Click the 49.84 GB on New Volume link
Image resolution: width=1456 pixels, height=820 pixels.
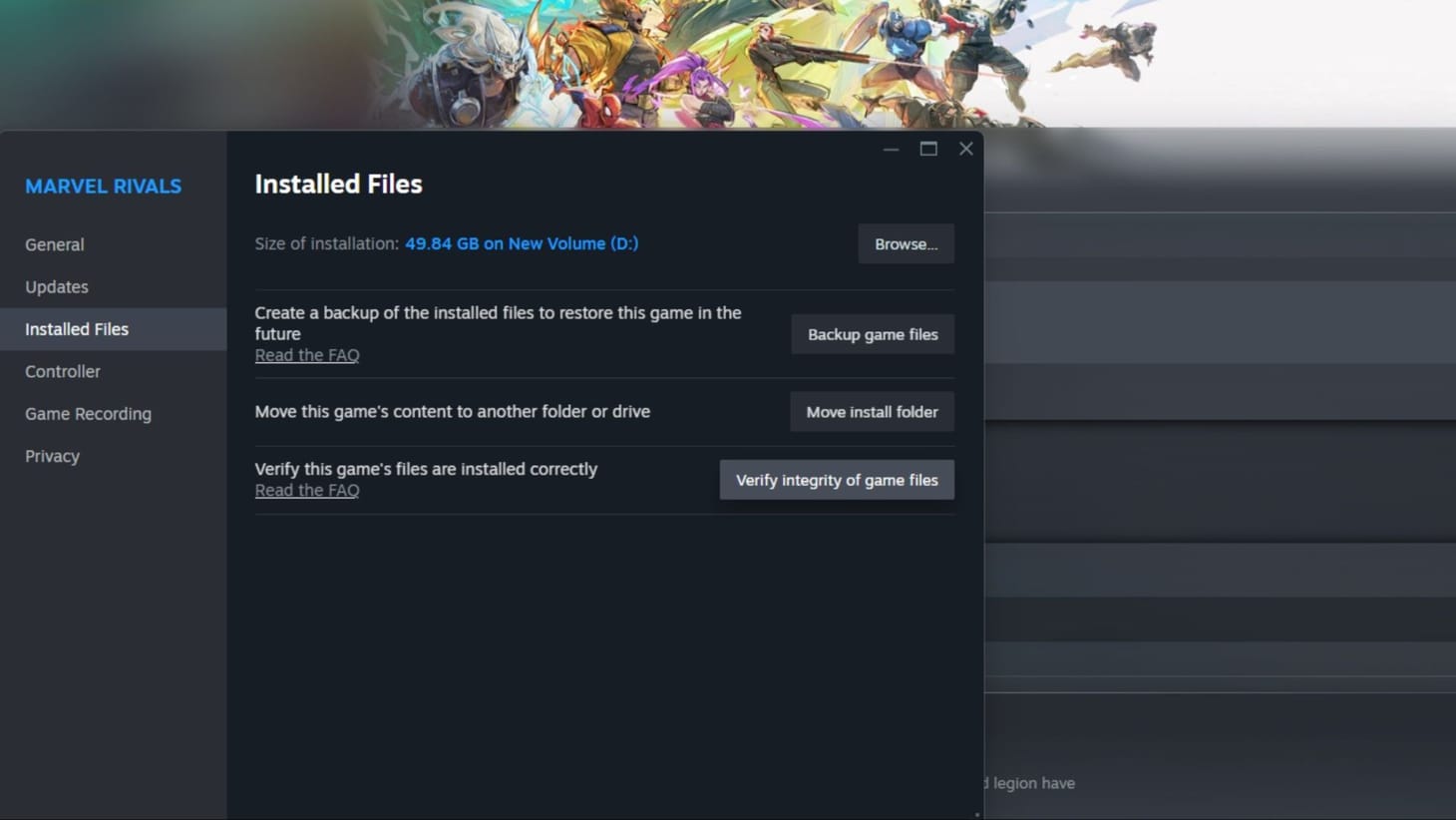coord(522,243)
